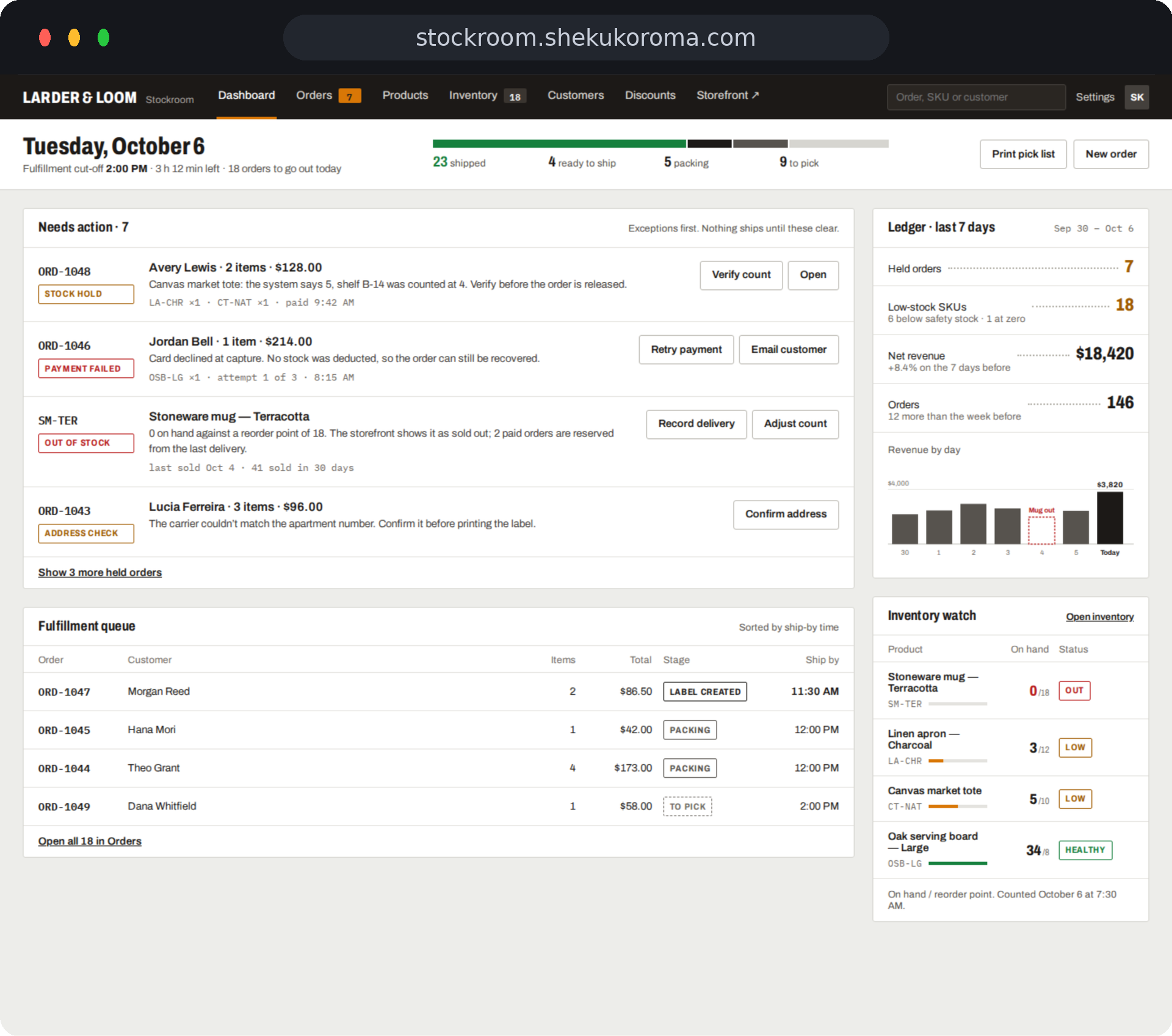Show 3 more held orders
Viewport: 1172px width, 1036px height.
(x=100, y=572)
